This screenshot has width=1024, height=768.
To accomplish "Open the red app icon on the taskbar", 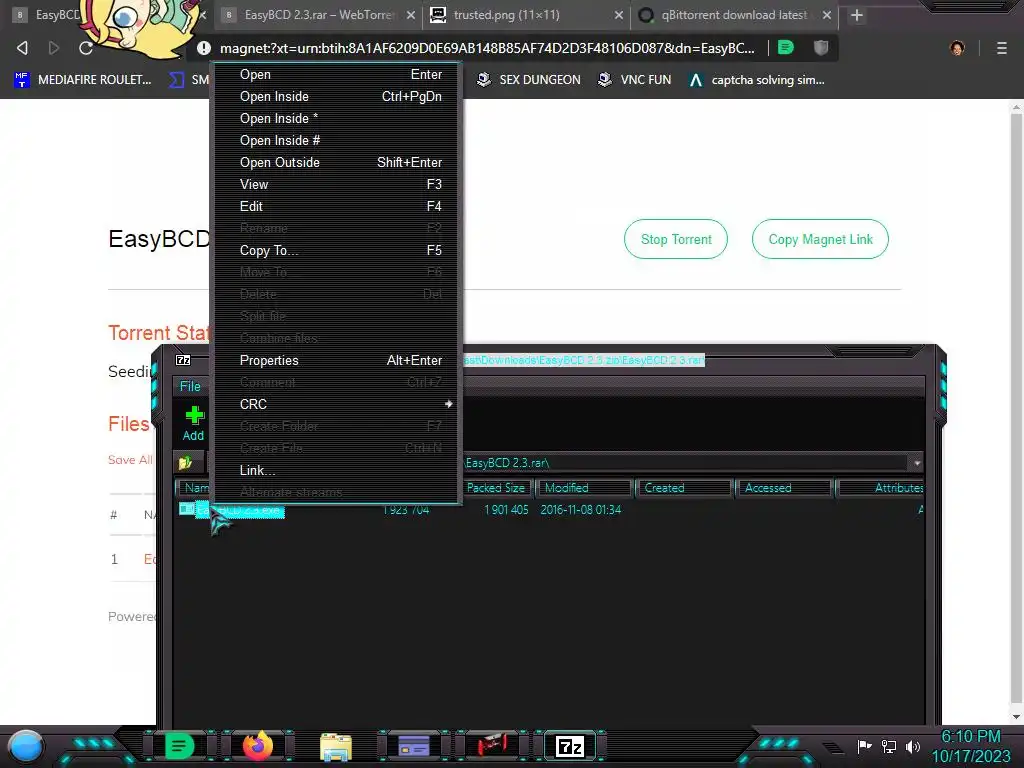I will coord(492,746).
